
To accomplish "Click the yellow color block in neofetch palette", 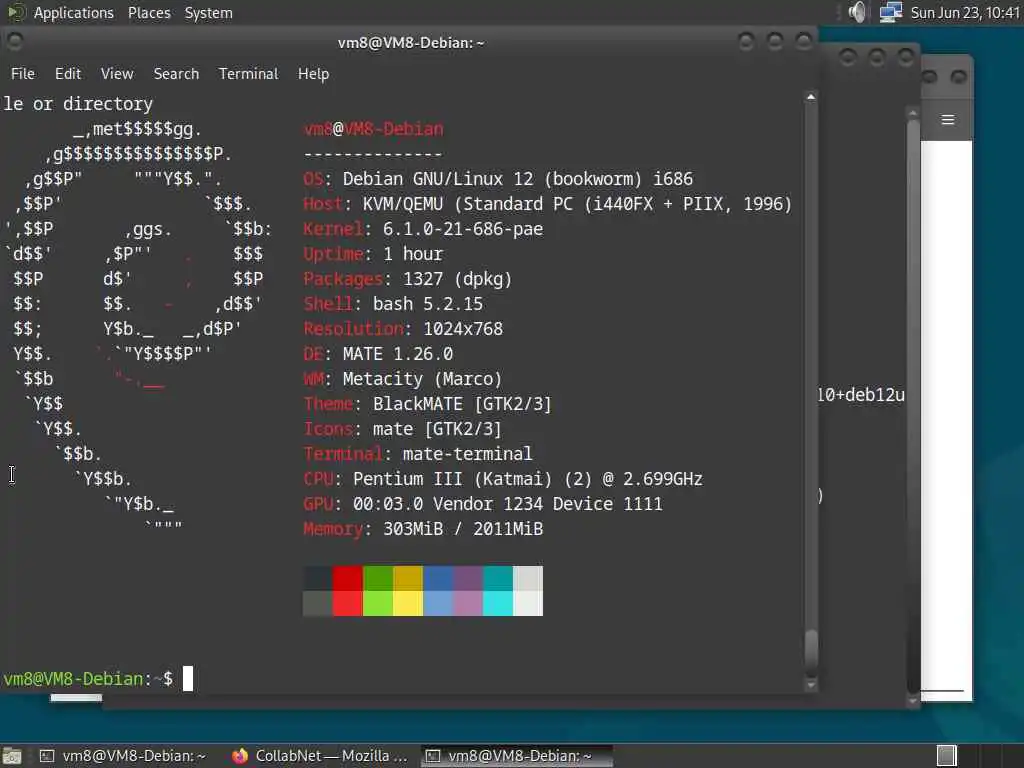I will [x=408, y=591].
